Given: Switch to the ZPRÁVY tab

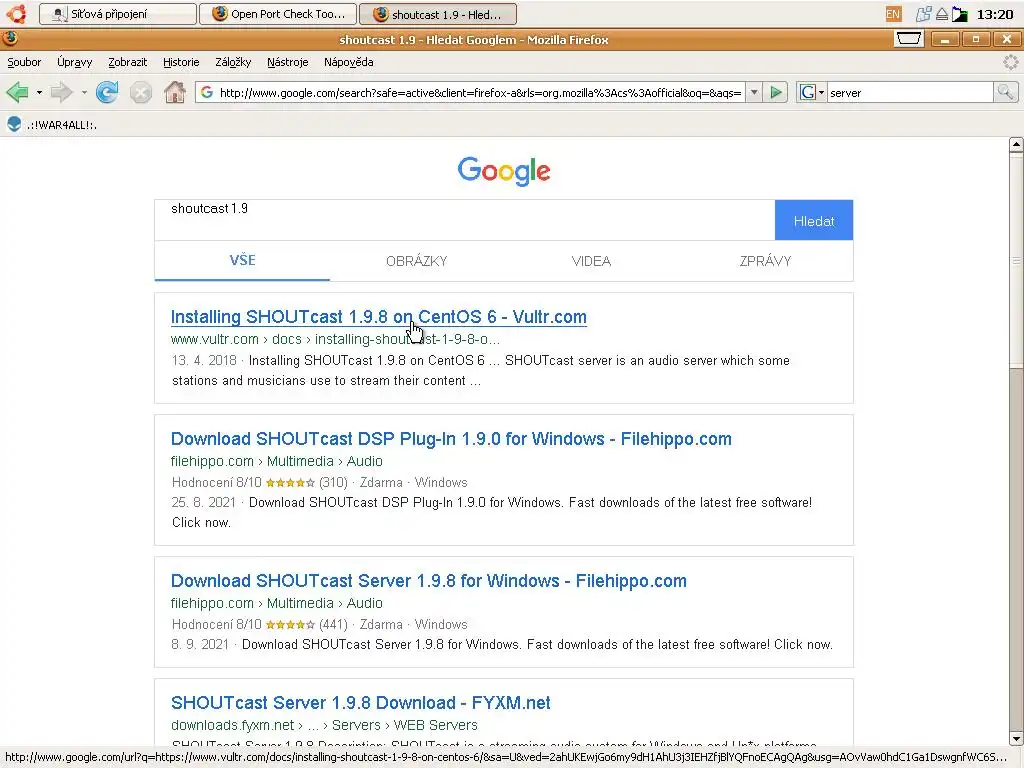Looking at the screenshot, I should [x=765, y=261].
